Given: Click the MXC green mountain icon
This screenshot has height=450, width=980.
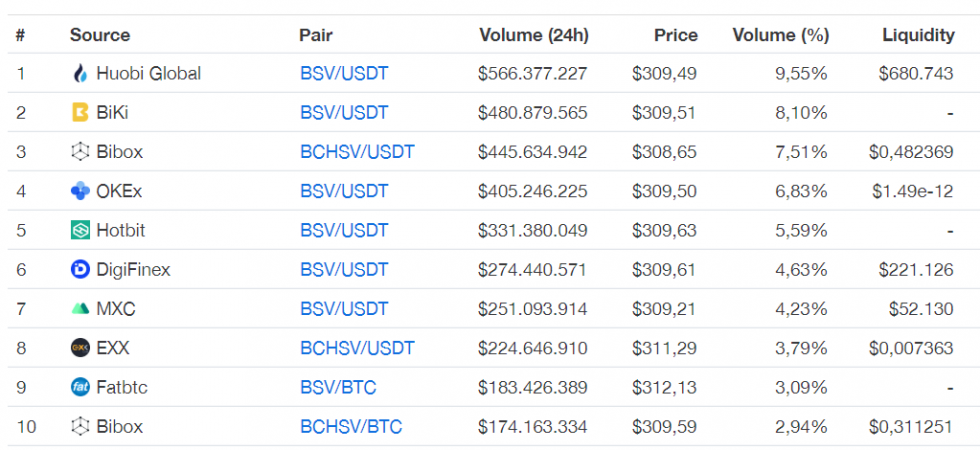Looking at the screenshot, I should [x=81, y=309].
